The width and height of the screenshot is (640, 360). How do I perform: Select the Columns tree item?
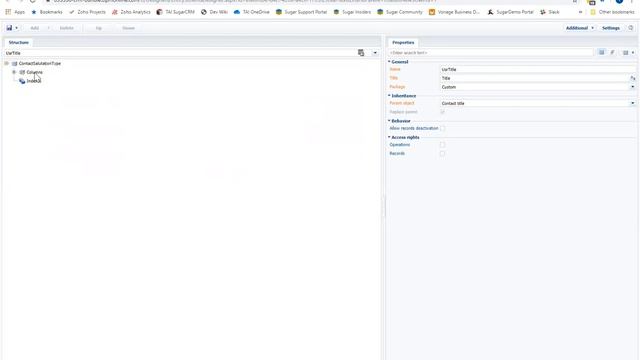click(34, 72)
